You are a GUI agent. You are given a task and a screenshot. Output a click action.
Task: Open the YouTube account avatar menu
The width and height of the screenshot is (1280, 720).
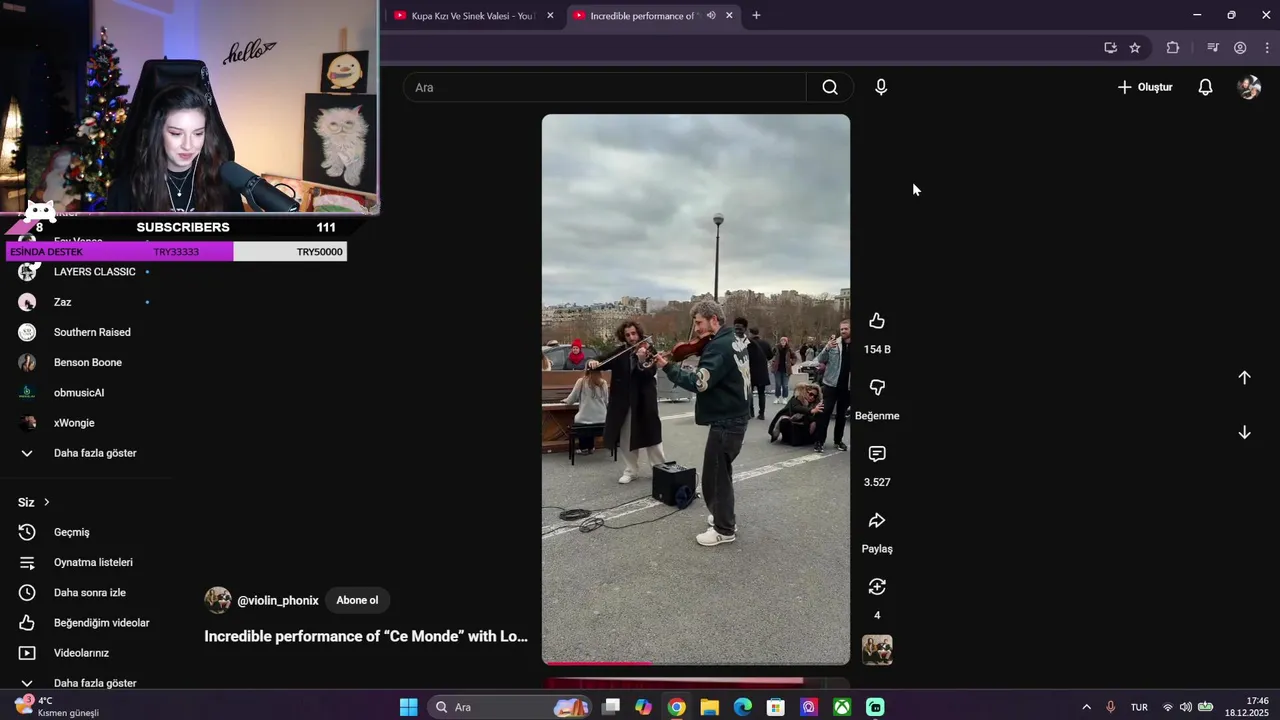point(1249,87)
